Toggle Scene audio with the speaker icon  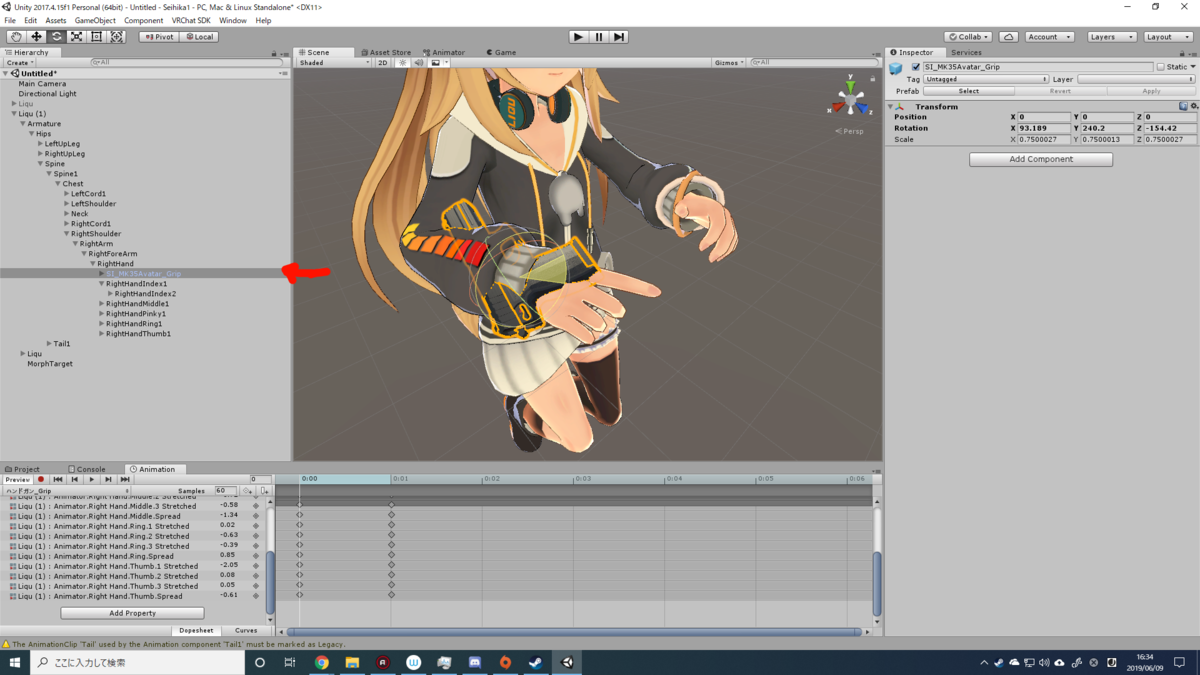pyautogui.click(x=419, y=63)
